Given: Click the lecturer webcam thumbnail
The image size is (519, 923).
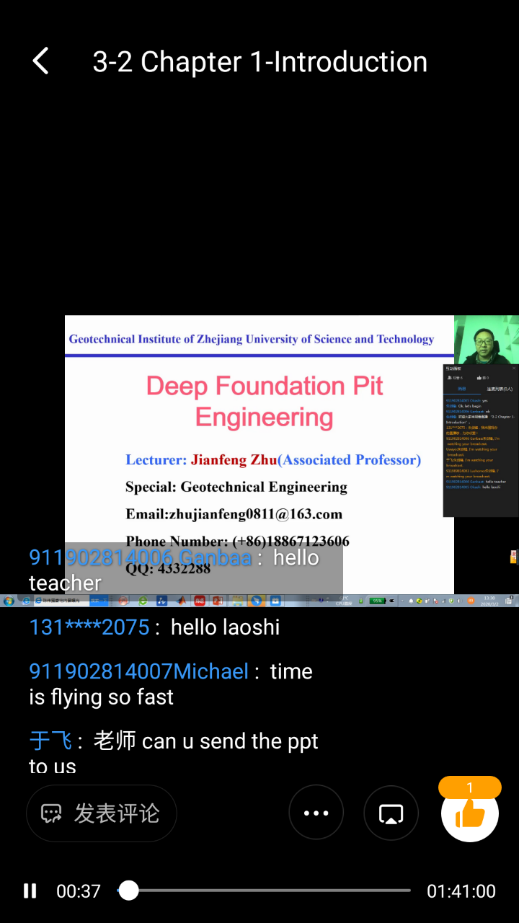Looking at the screenshot, I should point(486,340).
